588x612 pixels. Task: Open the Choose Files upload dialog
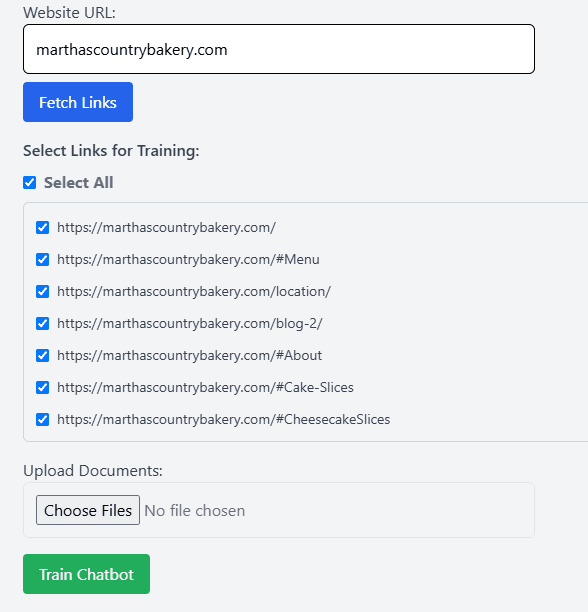[x=88, y=510]
